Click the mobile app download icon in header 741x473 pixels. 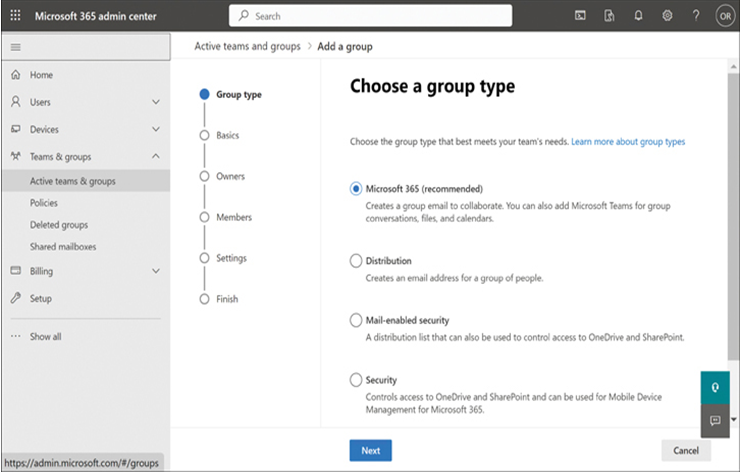[x=610, y=16]
